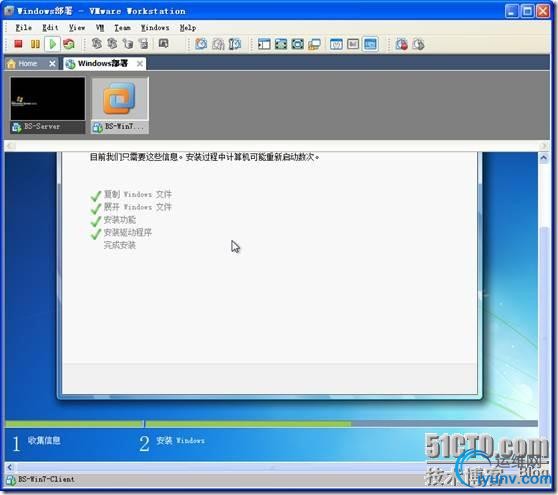Viewport: 558px width, 495px height.
Task: Select the BS-Server thumbnail
Action: [48, 105]
